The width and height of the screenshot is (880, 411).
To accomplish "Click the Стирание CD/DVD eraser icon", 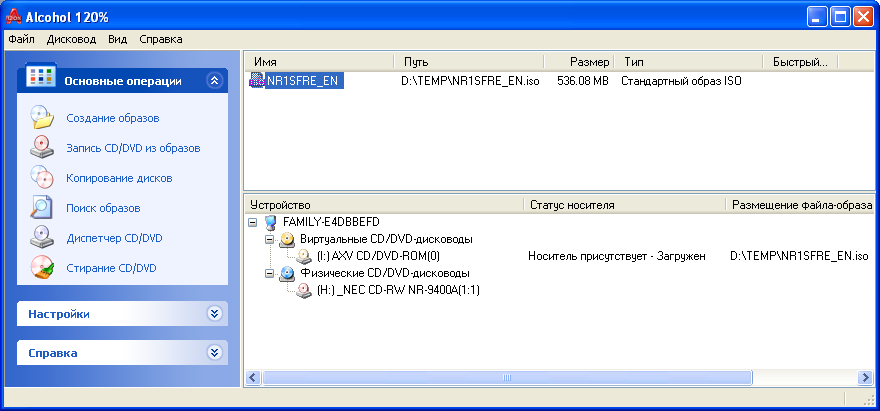I will [x=42, y=268].
